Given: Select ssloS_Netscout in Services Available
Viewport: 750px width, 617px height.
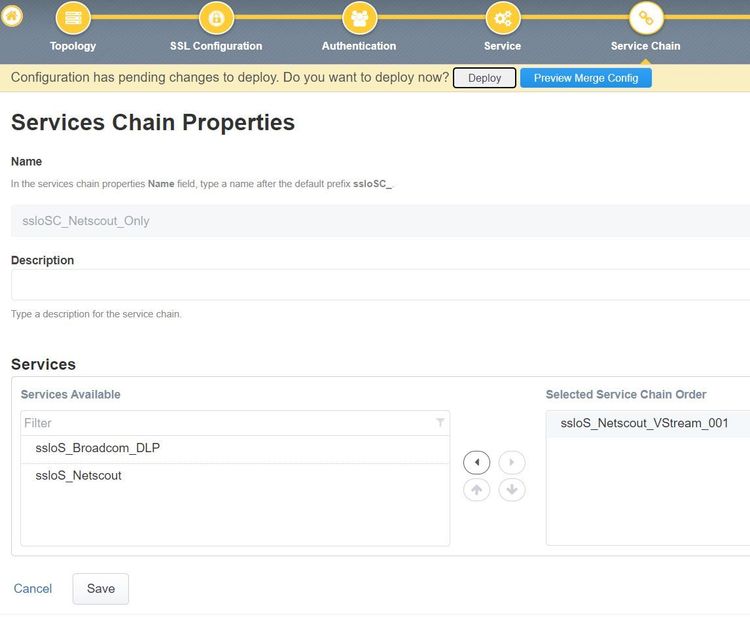Looking at the screenshot, I should pos(78,476).
